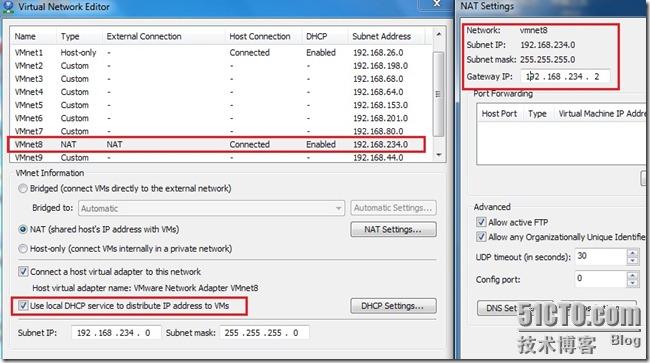Click network list scroll down arrow

click(439, 155)
